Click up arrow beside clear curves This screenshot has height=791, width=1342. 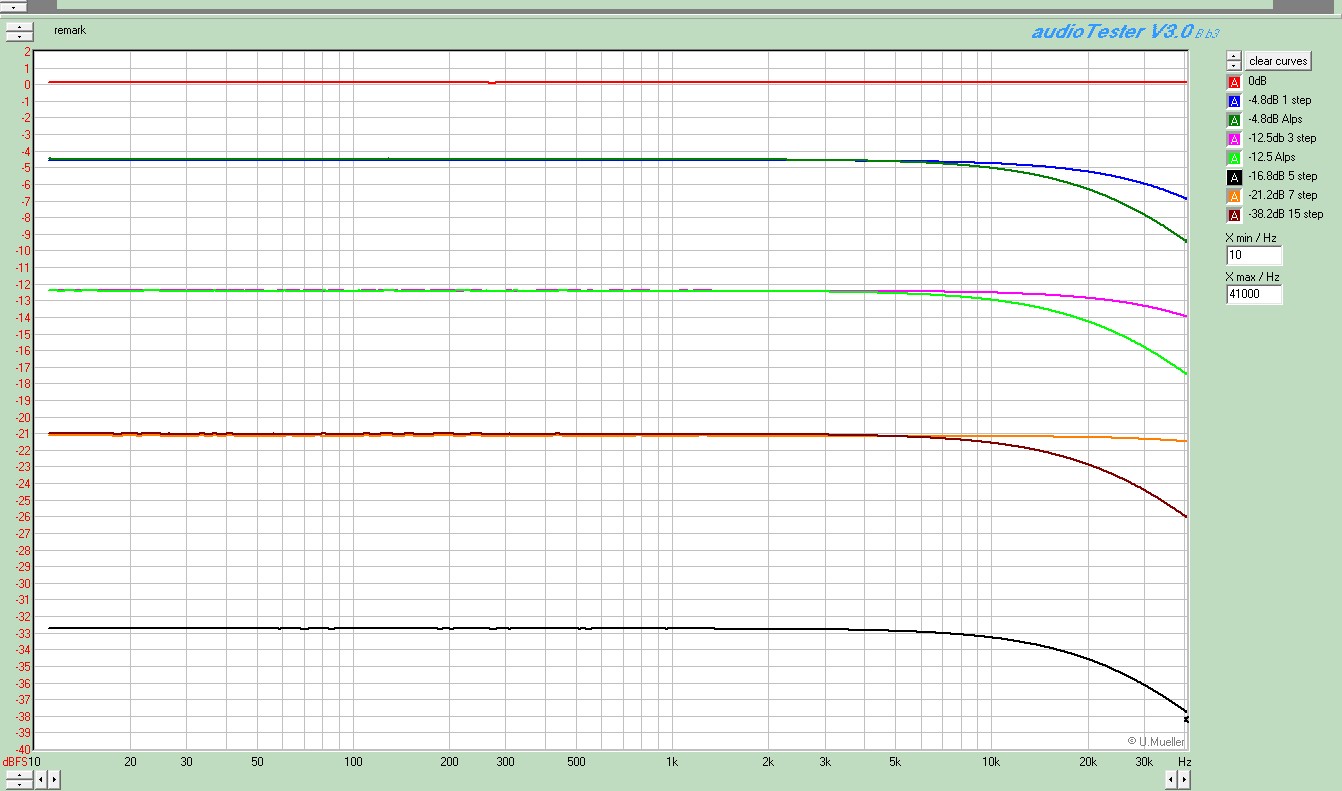(1234, 56)
